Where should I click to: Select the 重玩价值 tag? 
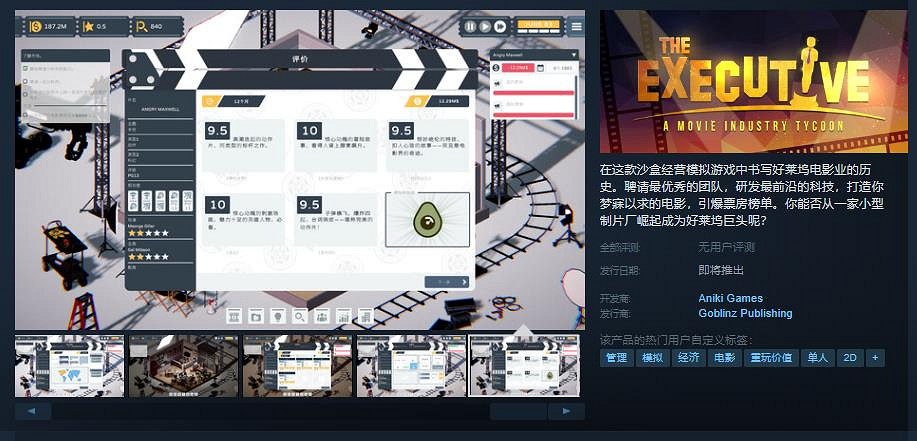point(771,358)
